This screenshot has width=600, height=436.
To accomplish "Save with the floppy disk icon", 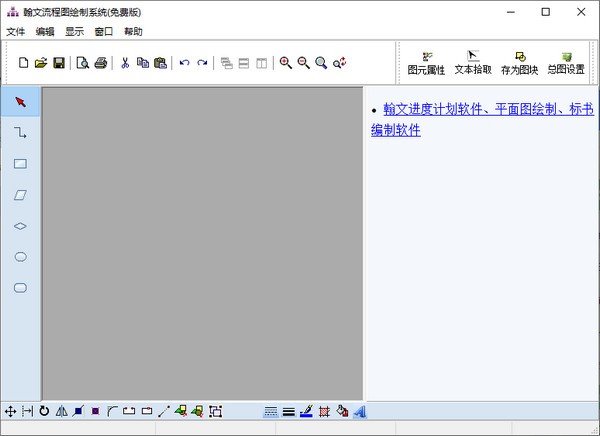I will pyautogui.click(x=59, y=63).
